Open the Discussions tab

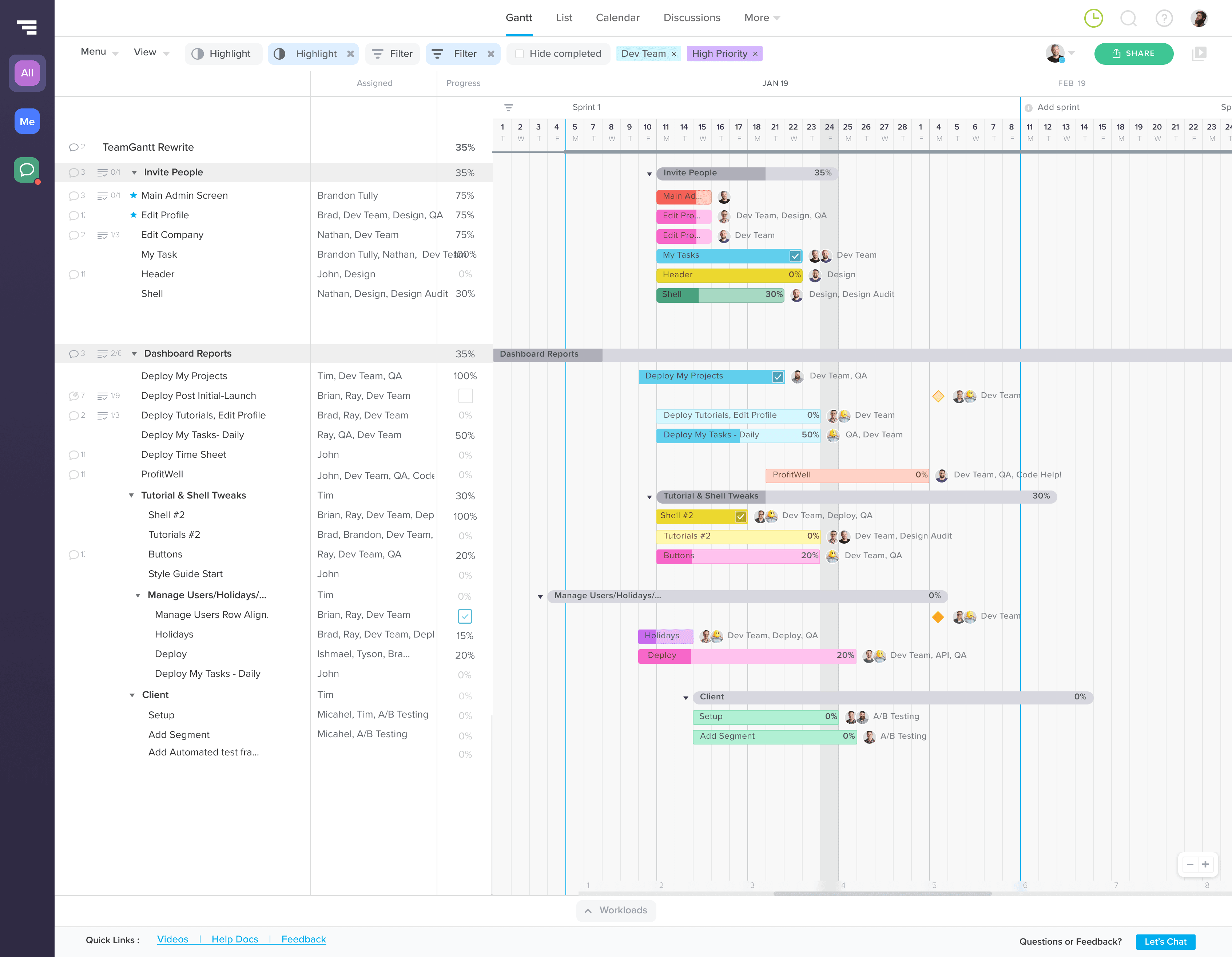point(692,18)
